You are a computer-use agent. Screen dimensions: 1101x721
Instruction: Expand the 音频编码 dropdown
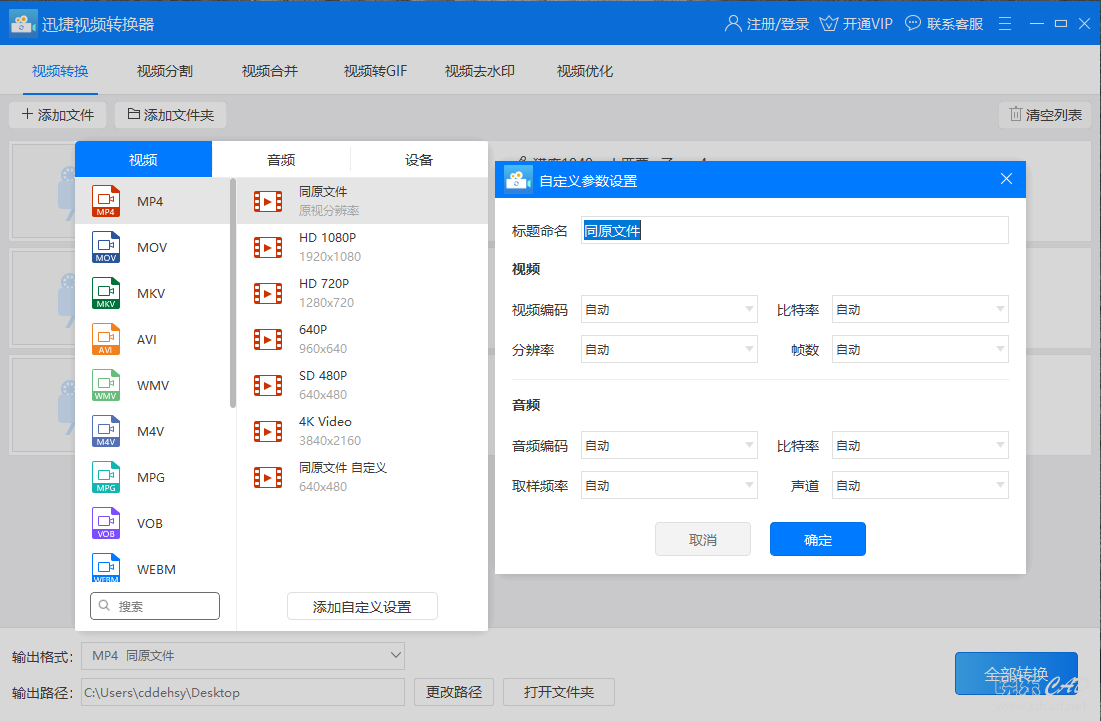pos(669,445)
